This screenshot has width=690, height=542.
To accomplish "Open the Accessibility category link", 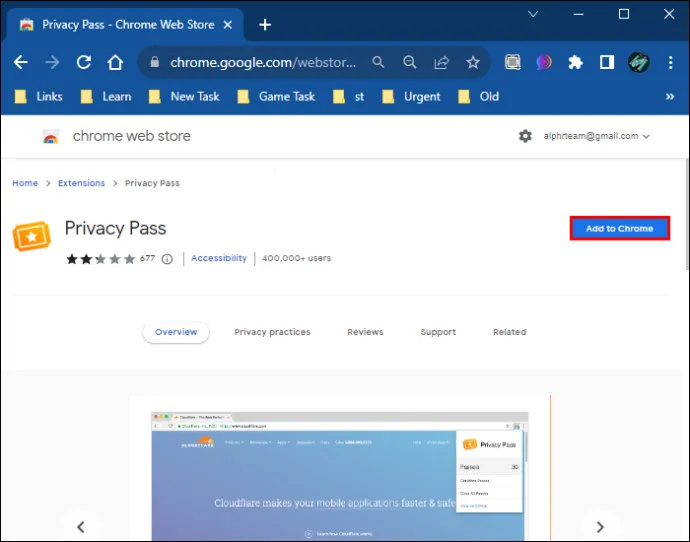I will [219, 258].
